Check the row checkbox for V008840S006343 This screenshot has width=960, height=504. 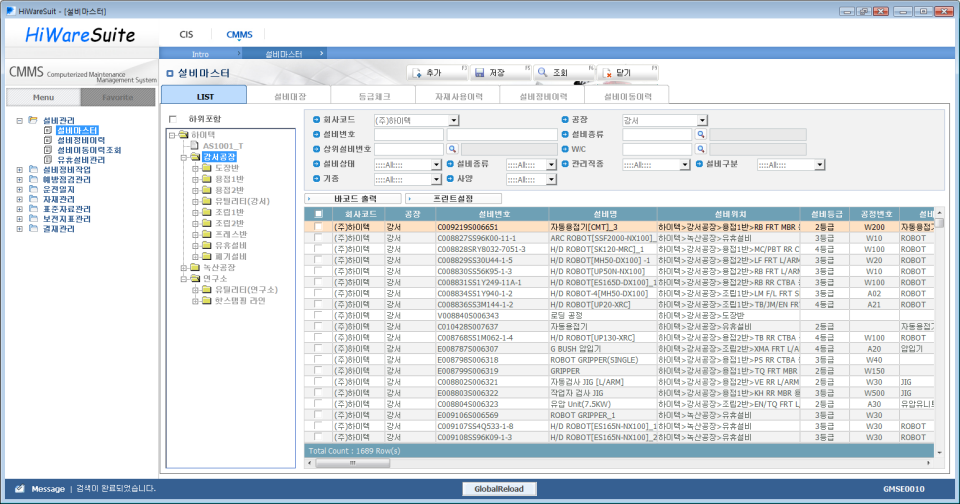[318, 315]
